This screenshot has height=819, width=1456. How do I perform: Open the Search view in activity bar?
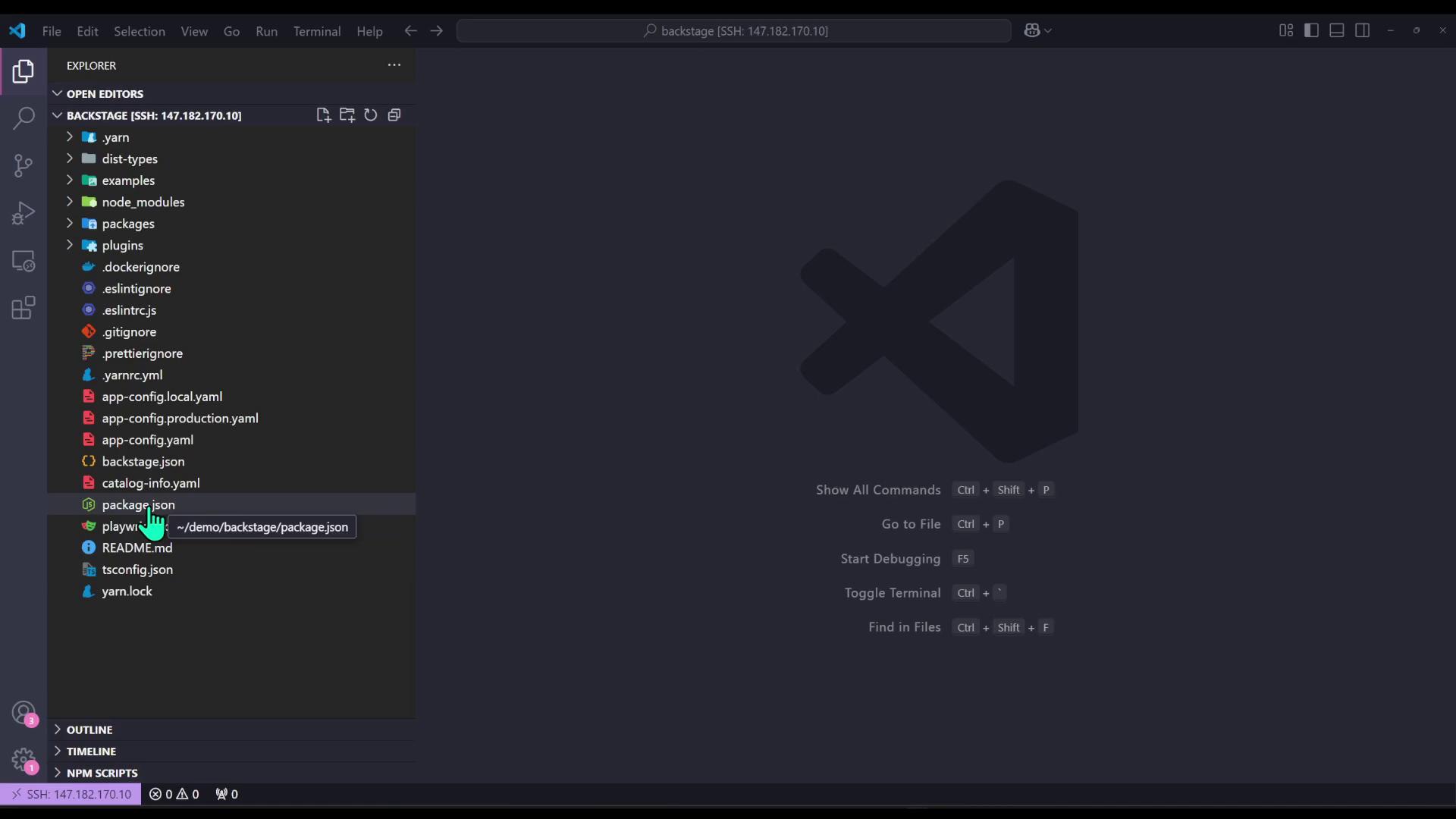(x=24, y=118)
